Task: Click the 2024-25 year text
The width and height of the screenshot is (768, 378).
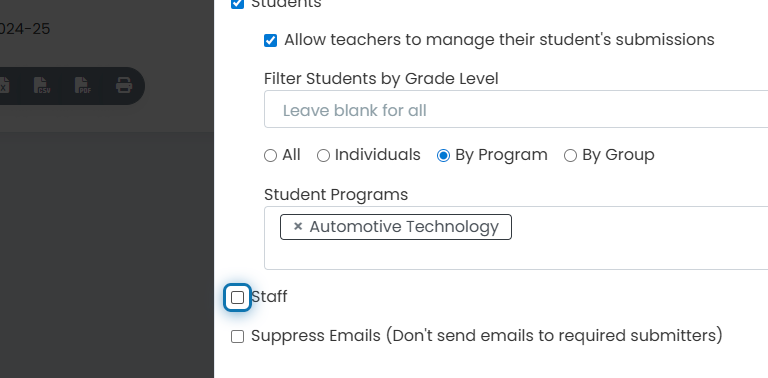Action: pos(25,29)
